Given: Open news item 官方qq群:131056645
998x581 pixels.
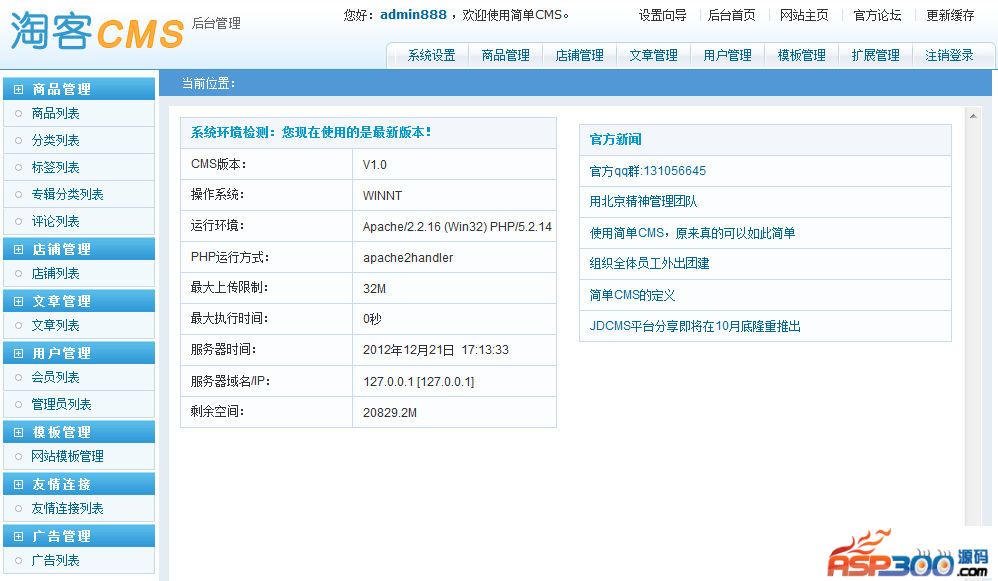Looking at the screenshot, I should (x=647, y=171).
